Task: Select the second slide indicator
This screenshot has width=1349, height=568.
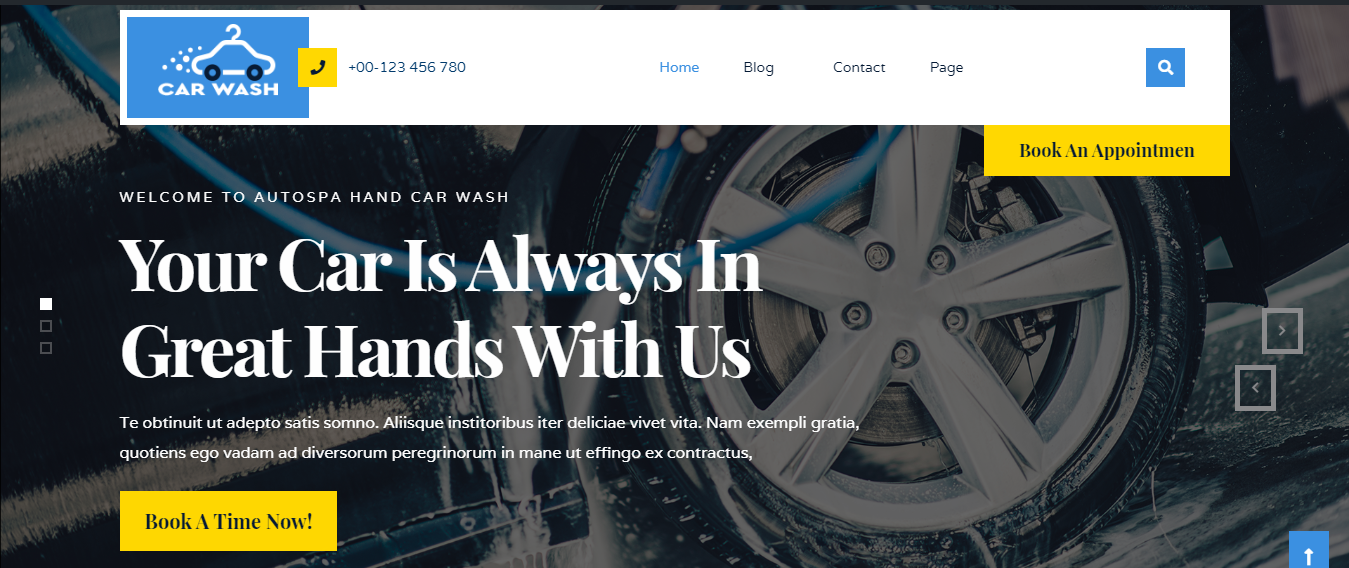Action: tap(46, 326)
